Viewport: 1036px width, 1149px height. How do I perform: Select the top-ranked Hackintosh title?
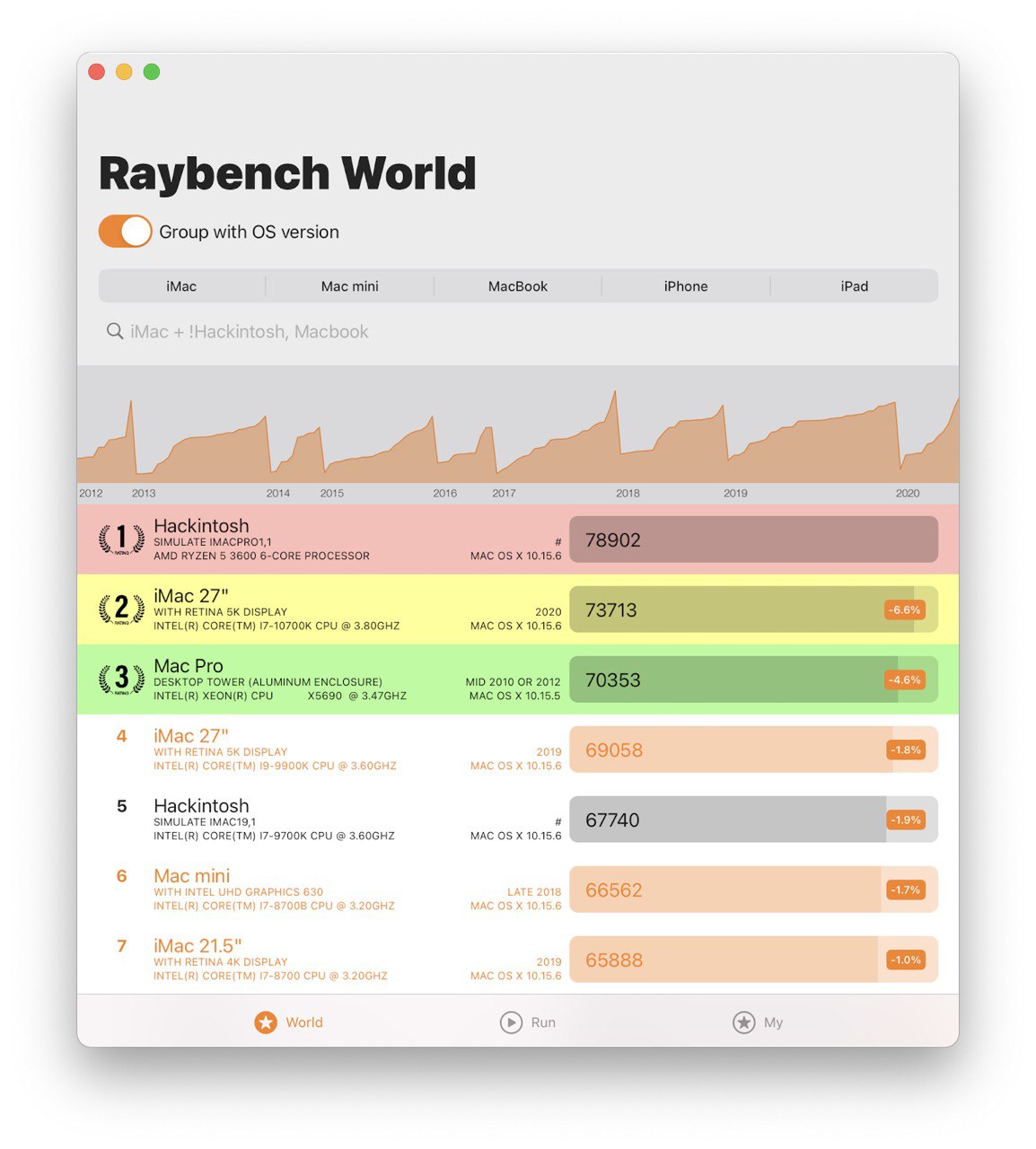coord(201,526)
